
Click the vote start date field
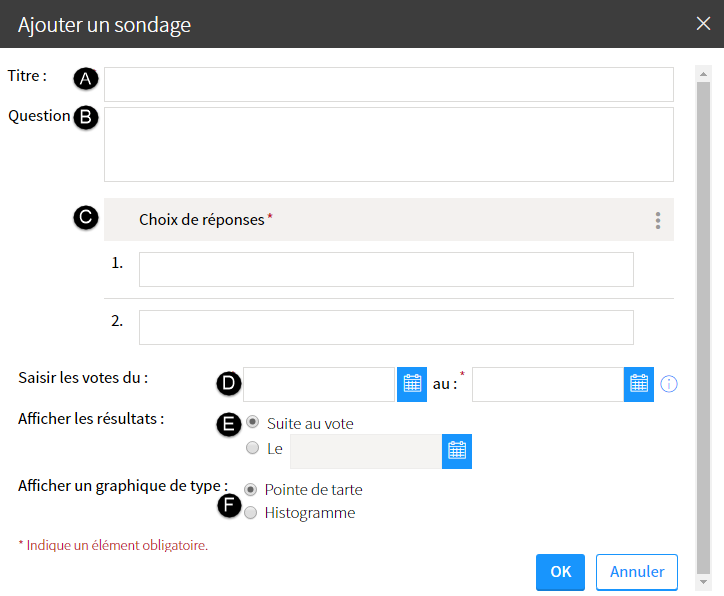[x=319, y=385]
